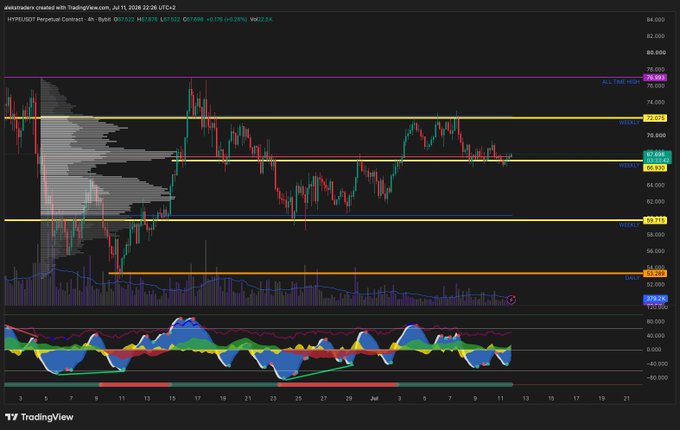This screenshot has width=680, height=430.
Task: Click the Jul label on the time axis
Action: (374, 398)
